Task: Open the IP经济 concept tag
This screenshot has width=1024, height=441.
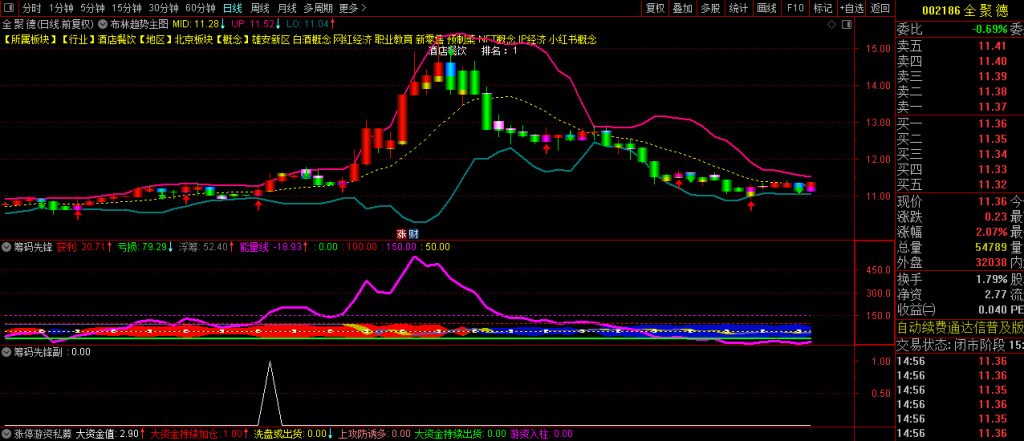Action: click(532, 39)
